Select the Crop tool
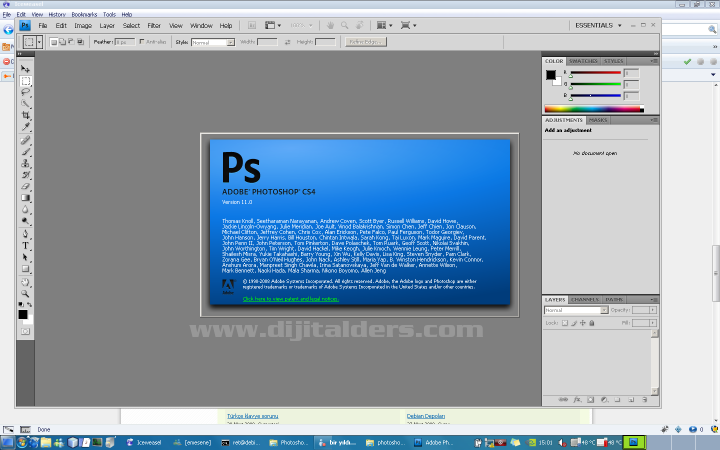Viewport: 720px width, 450px height. point(25,115)
